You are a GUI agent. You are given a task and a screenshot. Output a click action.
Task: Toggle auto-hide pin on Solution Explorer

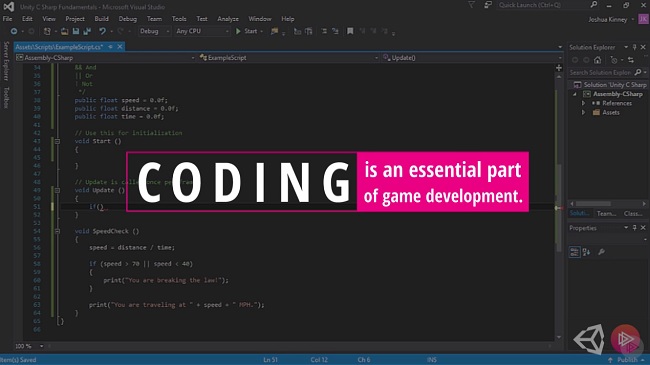pos(635,47)
